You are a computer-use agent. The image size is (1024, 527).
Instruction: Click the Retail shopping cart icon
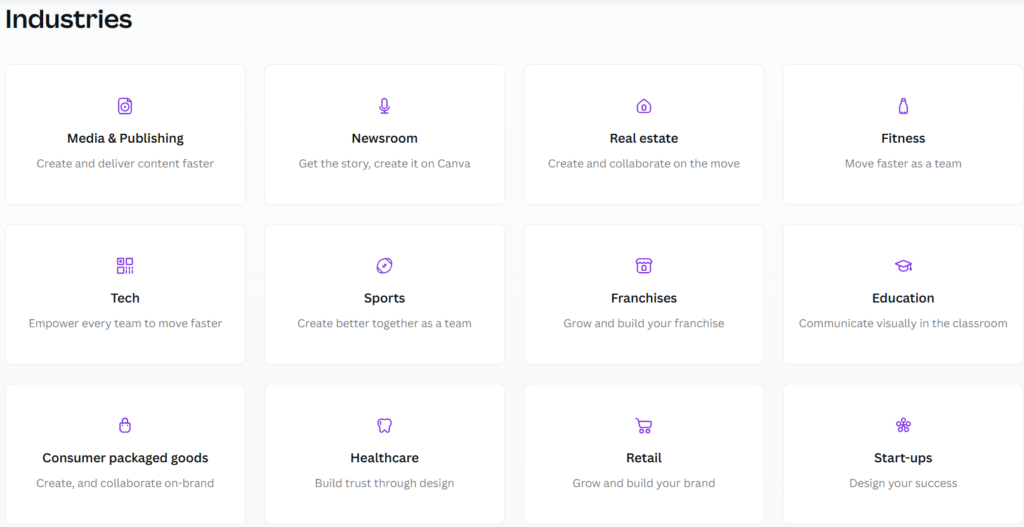pyautogui.click(x=644, y=426)
